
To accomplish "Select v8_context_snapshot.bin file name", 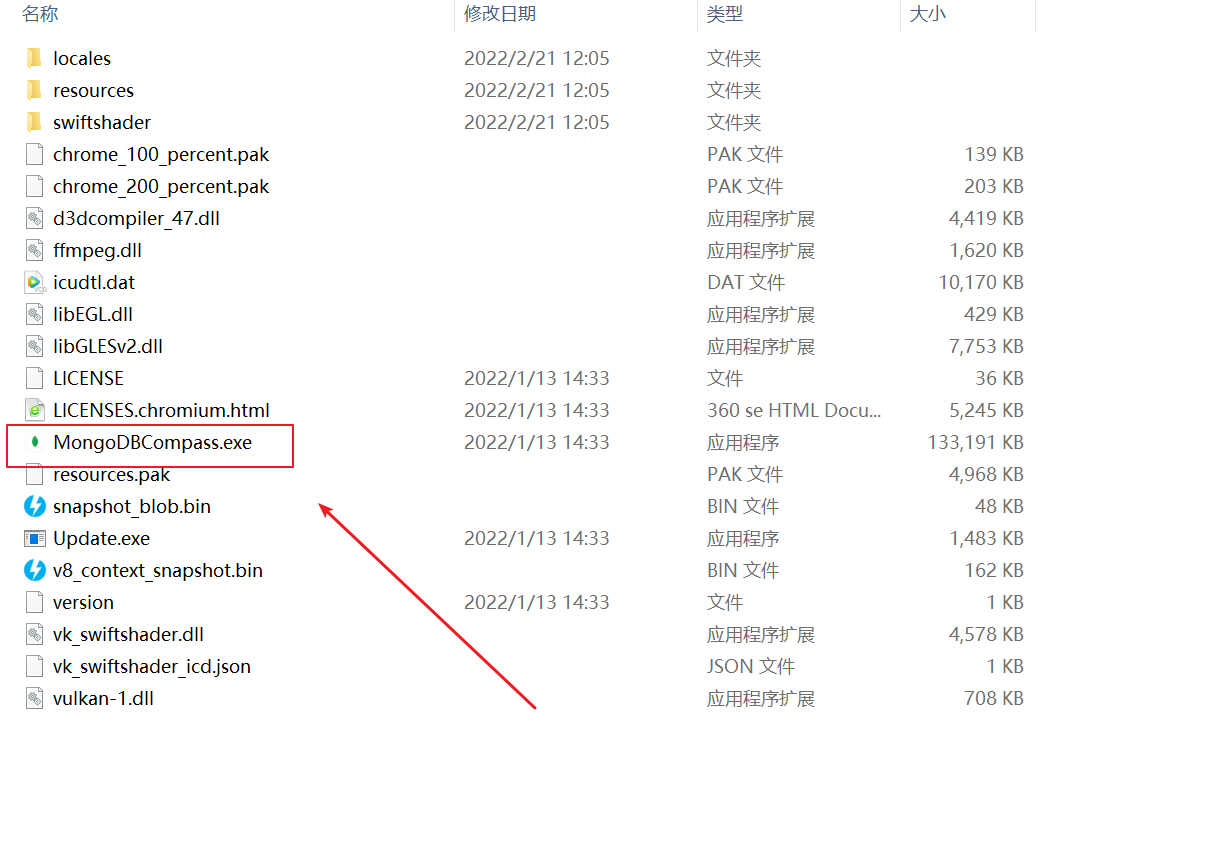I will click(158, 570).
